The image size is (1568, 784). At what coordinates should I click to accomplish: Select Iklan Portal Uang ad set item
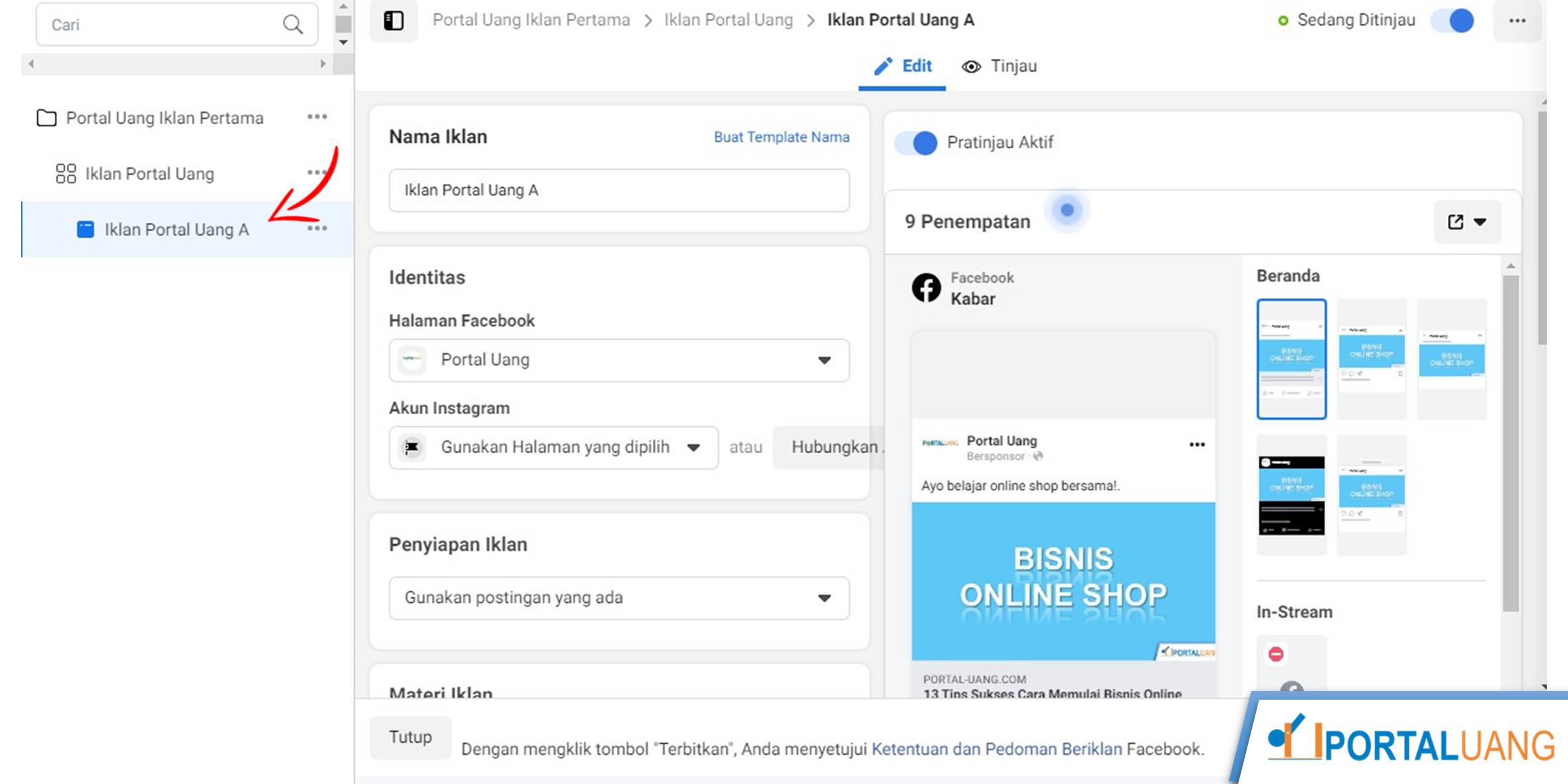pos(149,174)
